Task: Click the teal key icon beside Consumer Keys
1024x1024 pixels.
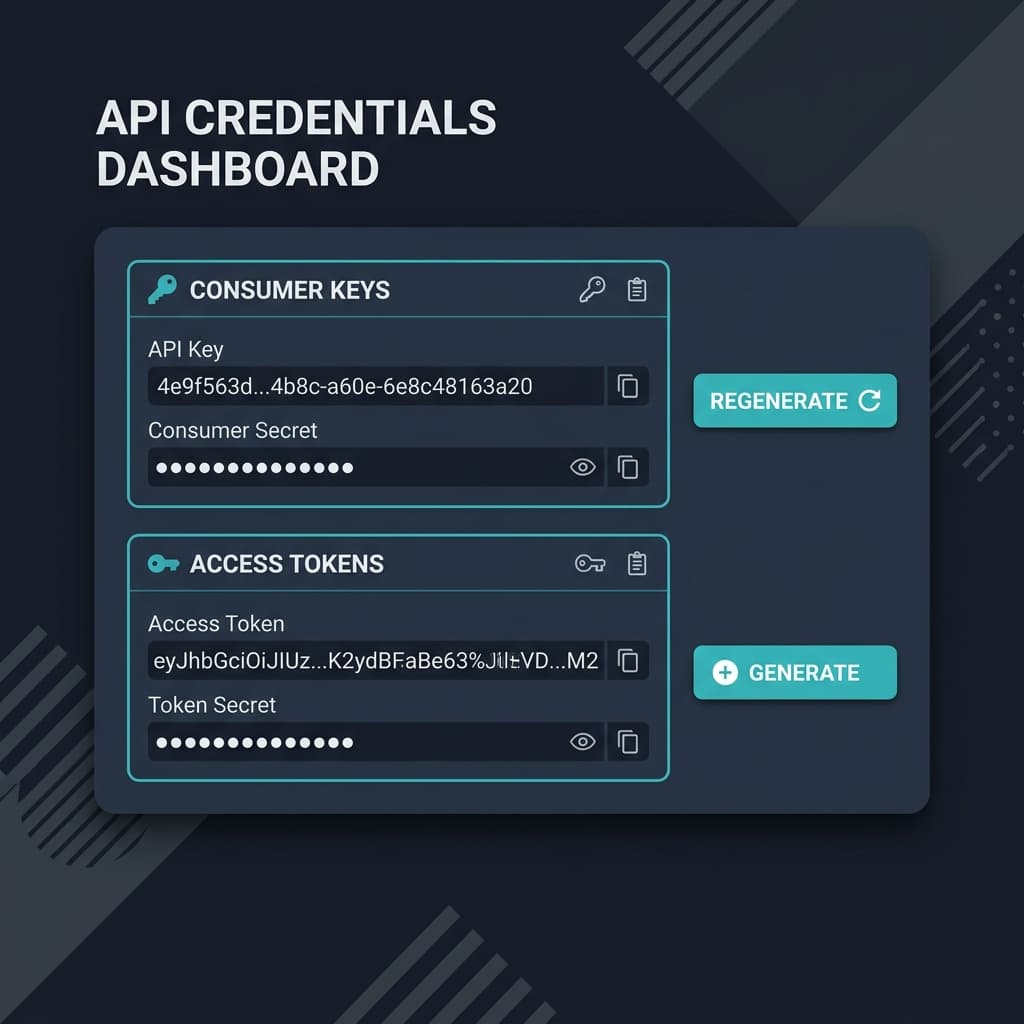Action: [162, 289]
